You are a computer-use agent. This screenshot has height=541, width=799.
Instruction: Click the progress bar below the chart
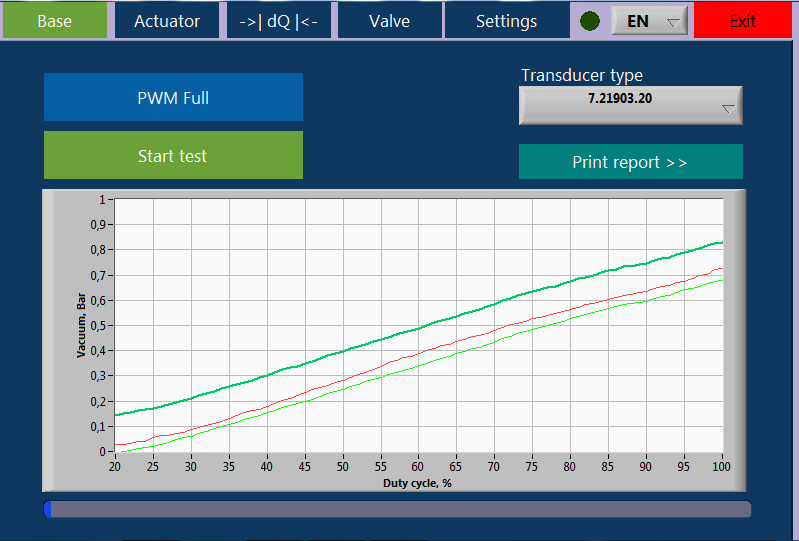coord(397,509)
